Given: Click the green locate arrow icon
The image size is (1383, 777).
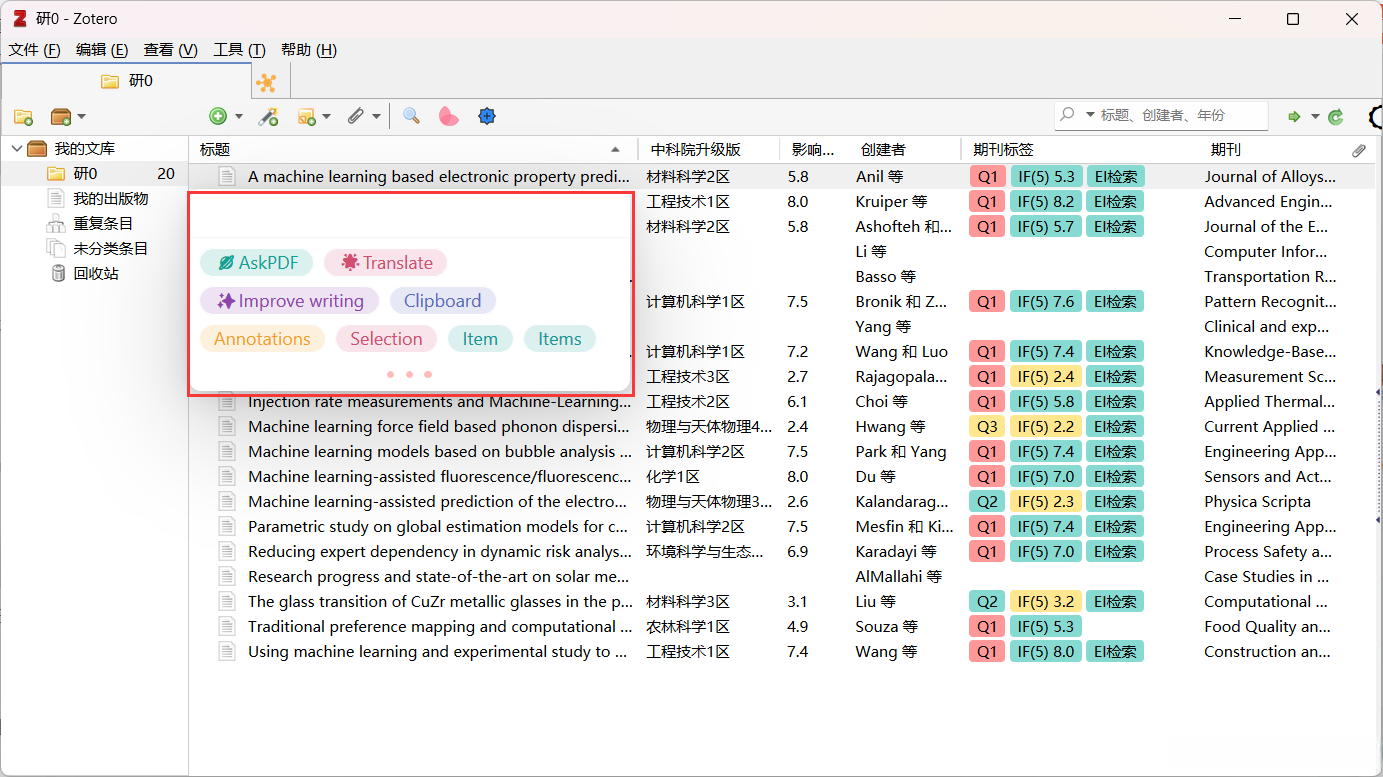Looking at the screenshot, I should click(1294, 117).
